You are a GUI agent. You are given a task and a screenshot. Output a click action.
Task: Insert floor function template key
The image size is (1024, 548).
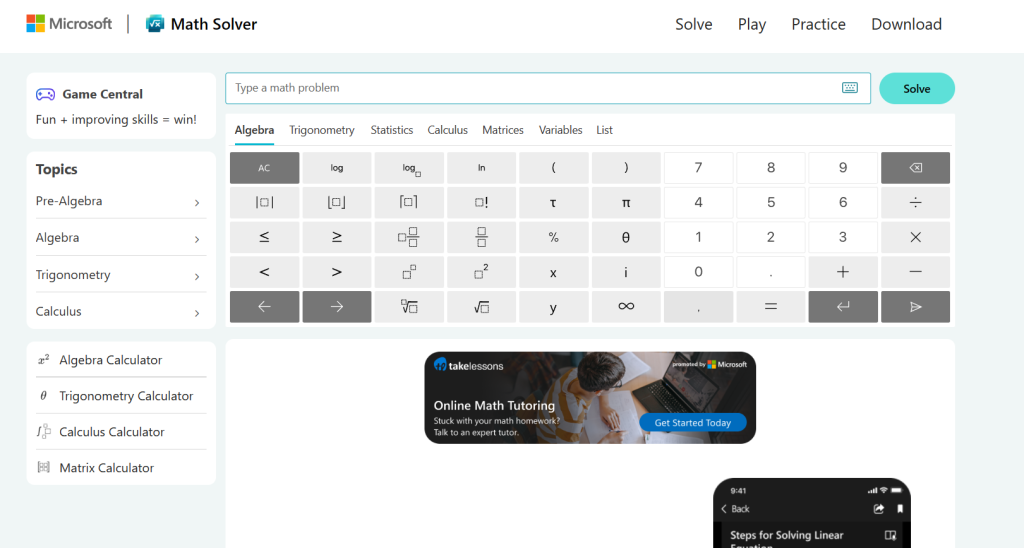tap(337, 202)
